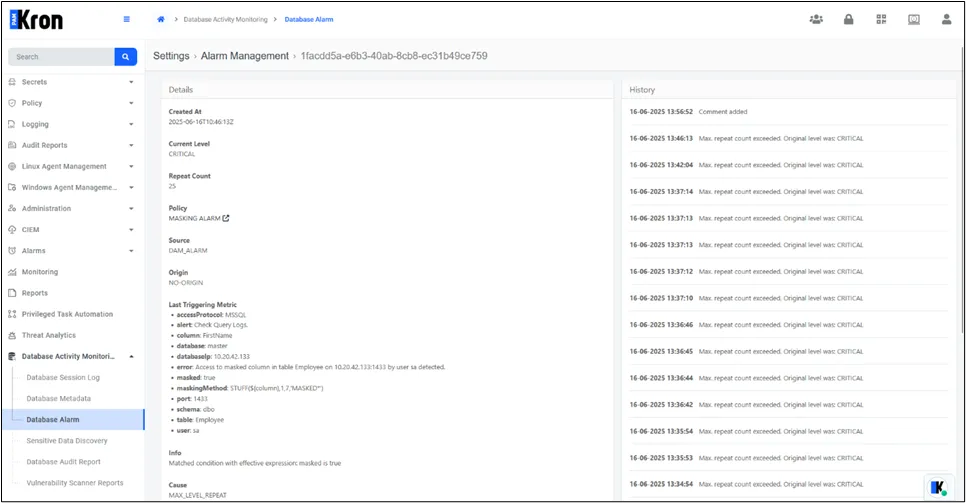Image resolution: width=966 pixels, height=503 pixels.
Task: Click the MAX_LEVEL_REPEAT cause value
Action: pos(198,495)
